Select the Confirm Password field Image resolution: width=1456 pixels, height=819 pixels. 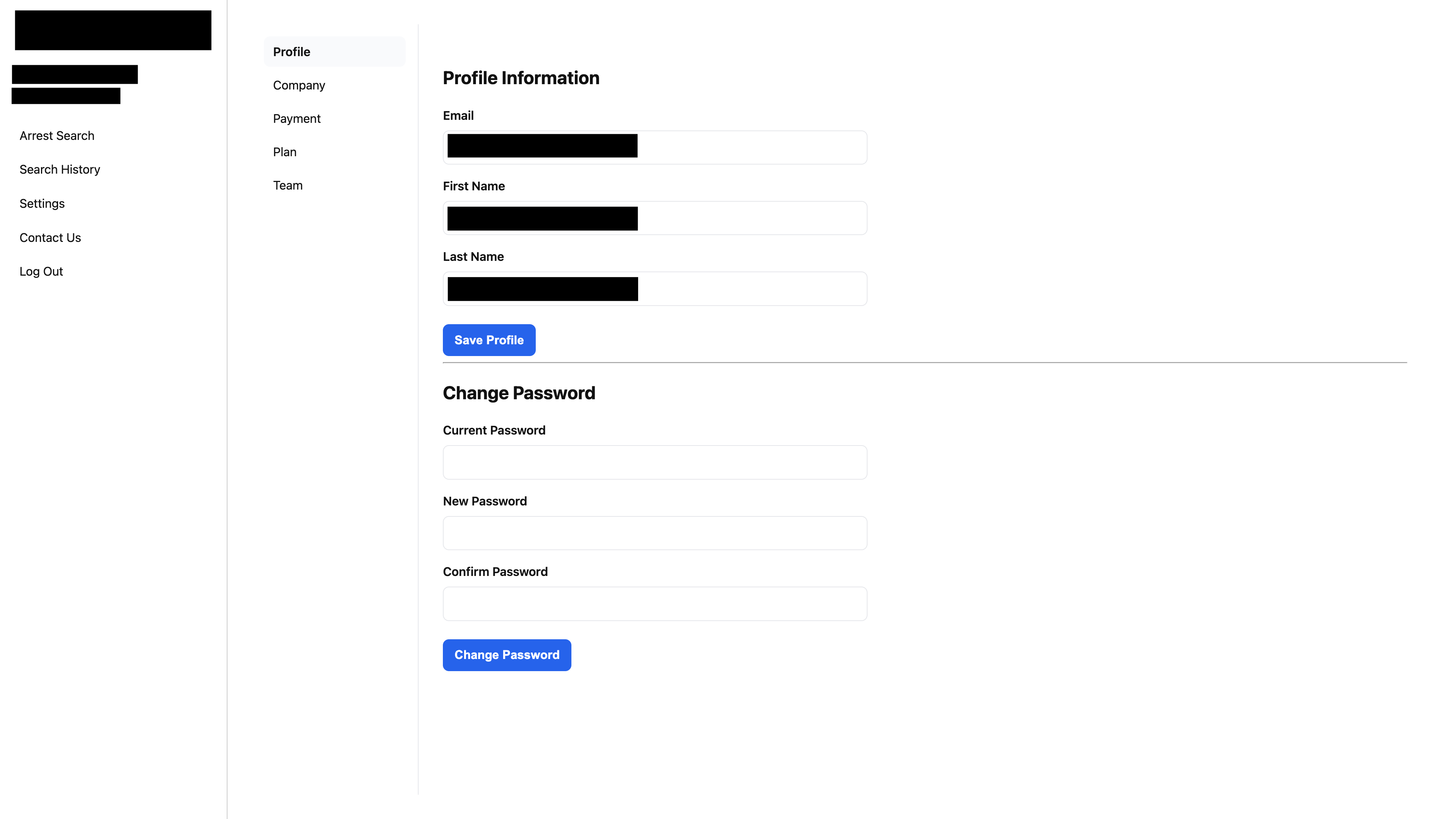[x=654, y=604]
